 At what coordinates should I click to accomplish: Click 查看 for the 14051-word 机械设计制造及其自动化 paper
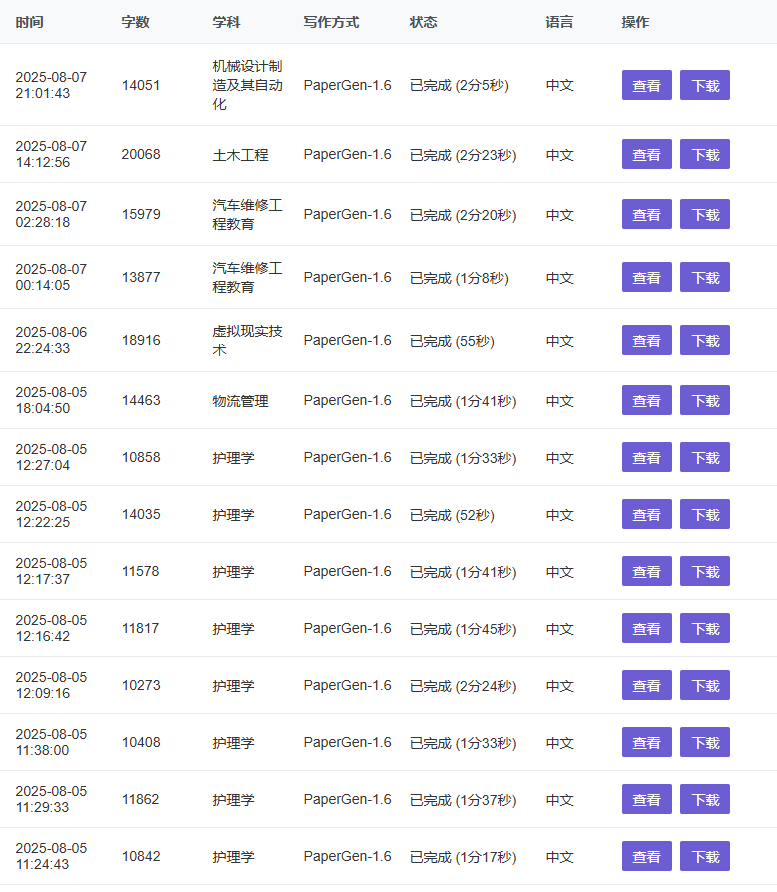(646, 85)
